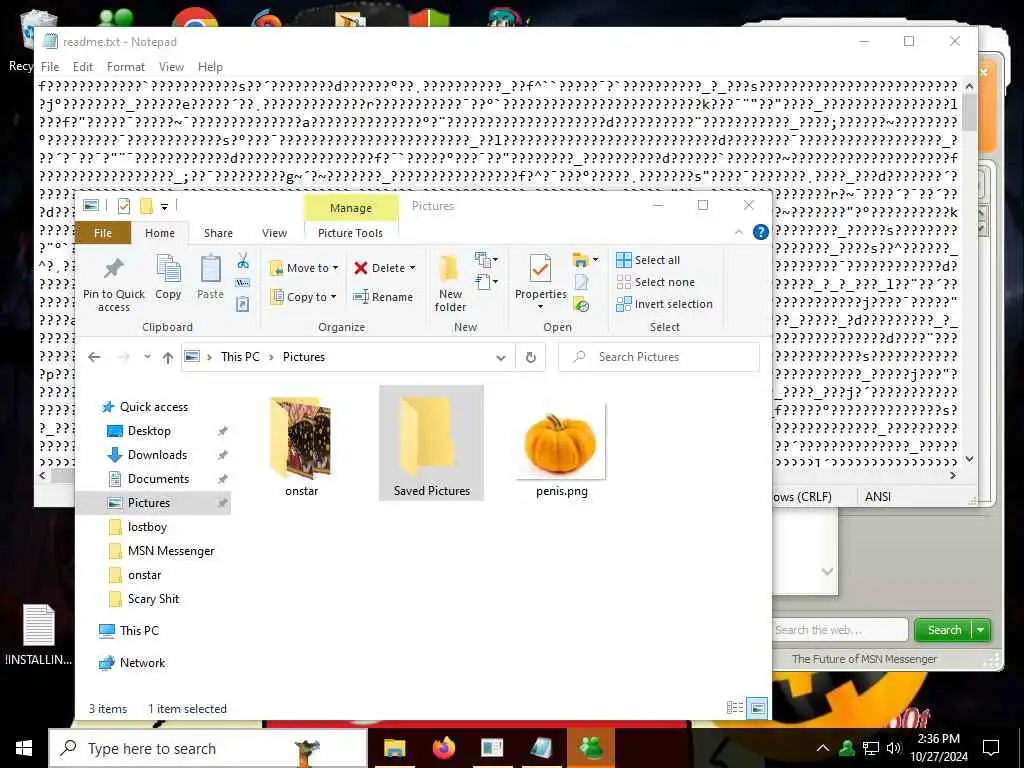Select the lostboy folder in navigation pane
The height and width of the screenshot is (768, 1024).
(x=147, y=527)
